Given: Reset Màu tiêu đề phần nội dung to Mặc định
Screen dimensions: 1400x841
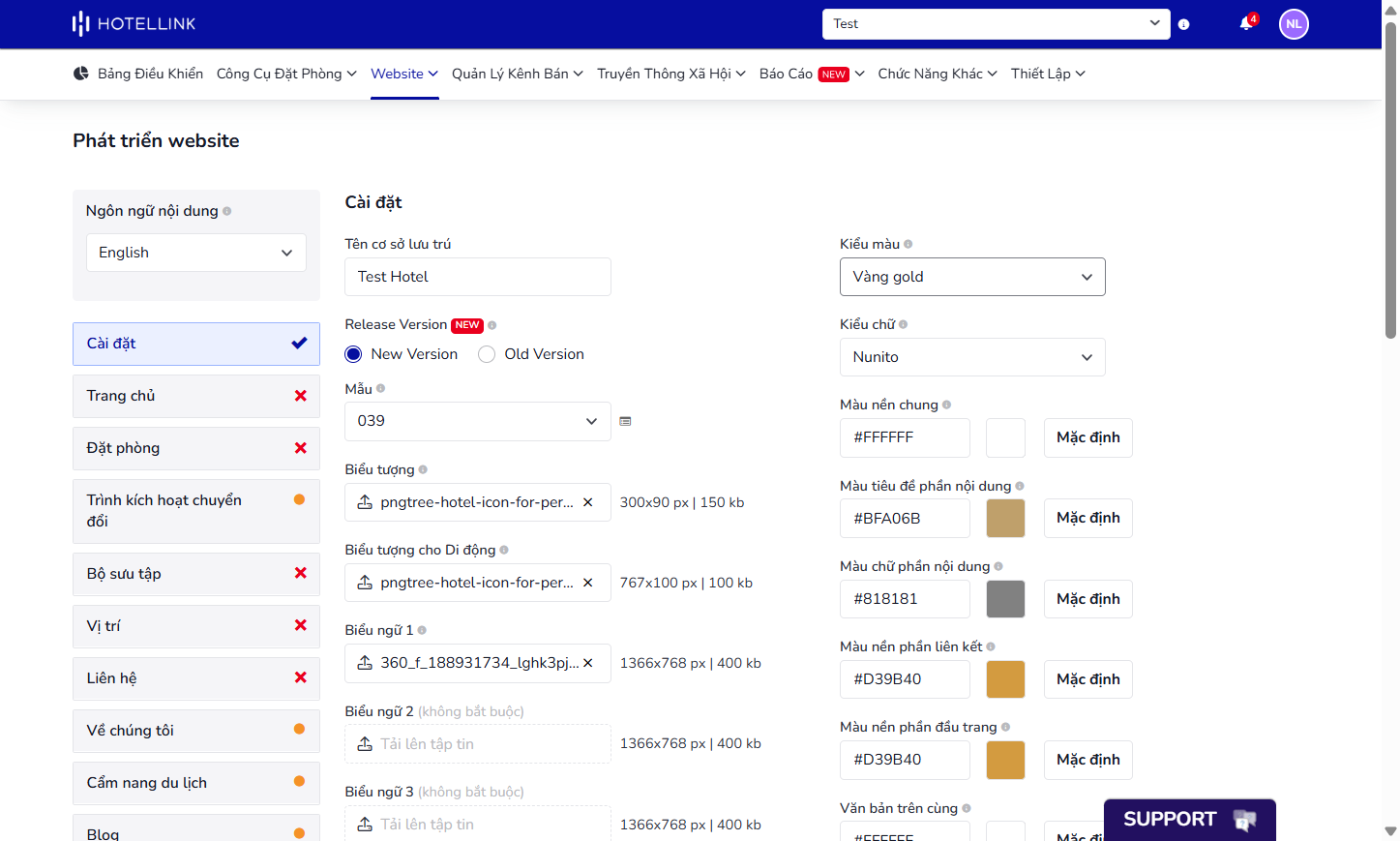Looking at the screenshot, I should [1088, 518].
